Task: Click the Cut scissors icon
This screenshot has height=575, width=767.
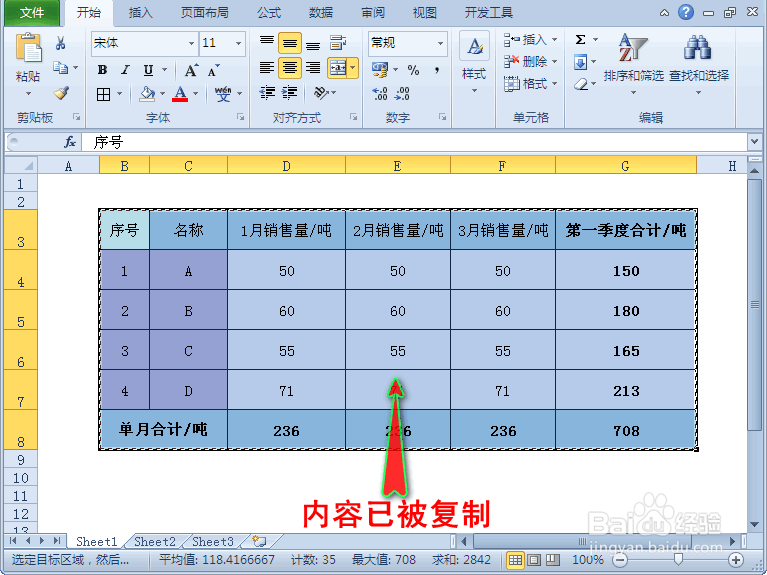Action: coord(61,43)
